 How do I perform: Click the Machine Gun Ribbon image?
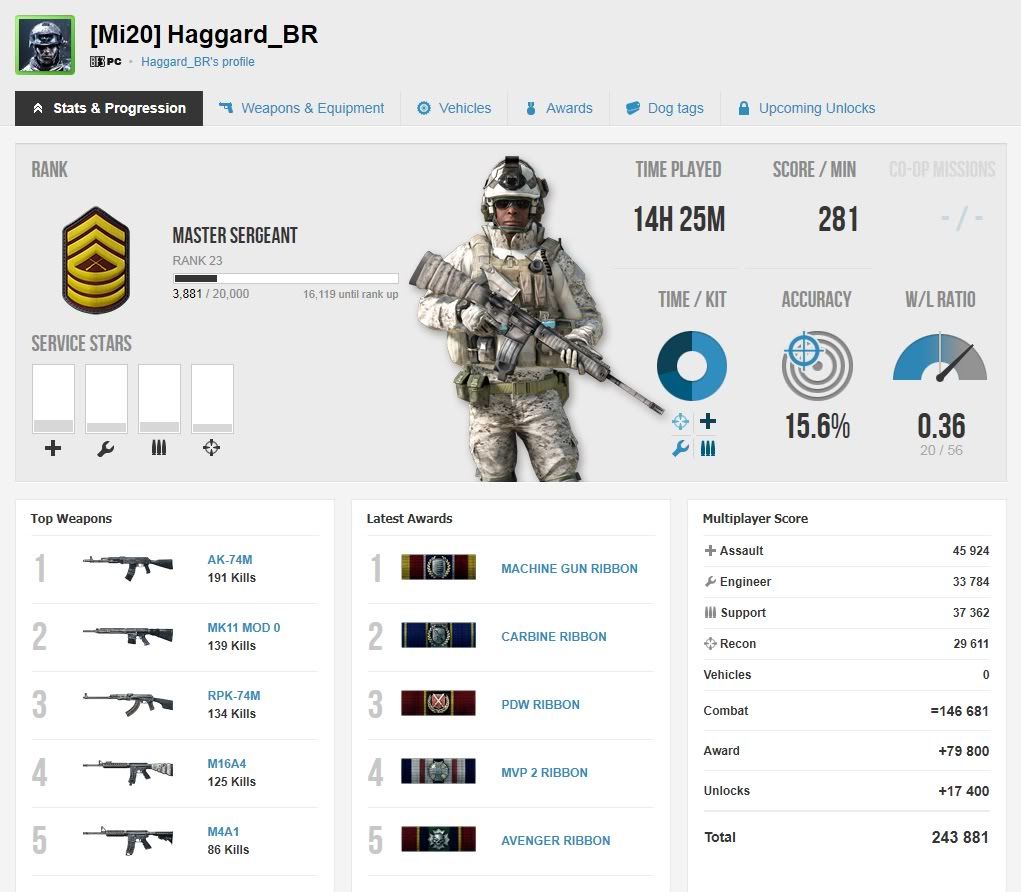[438, 568]
